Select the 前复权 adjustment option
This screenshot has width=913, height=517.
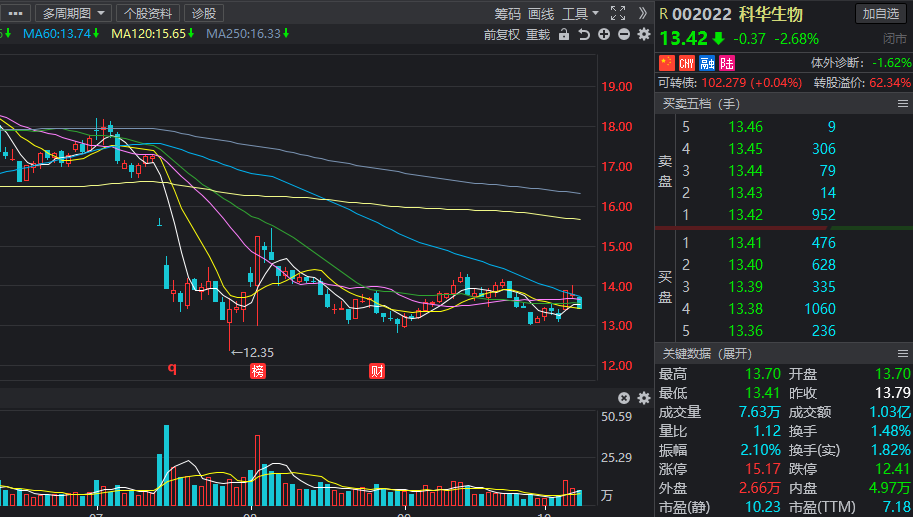click(501, 34)
